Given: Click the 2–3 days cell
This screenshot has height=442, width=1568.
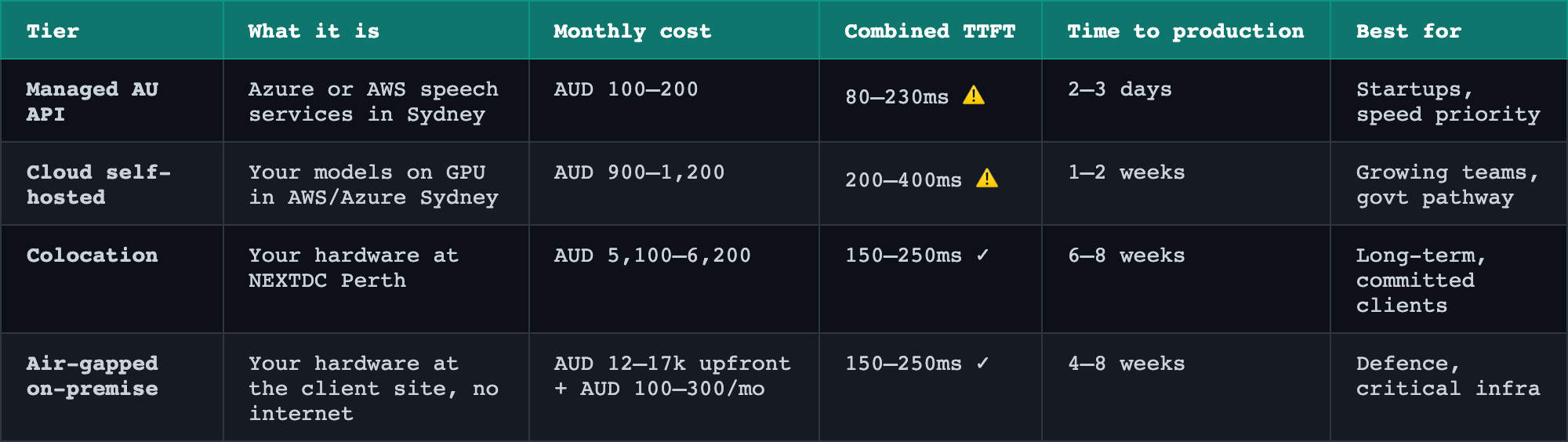Looking at the screenshot, I should point(1120,89).
